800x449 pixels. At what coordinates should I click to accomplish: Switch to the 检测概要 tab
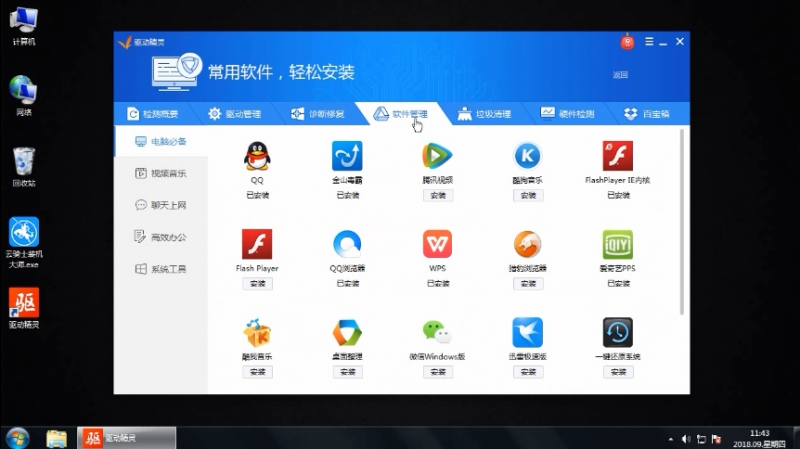(x=153, y=114)
